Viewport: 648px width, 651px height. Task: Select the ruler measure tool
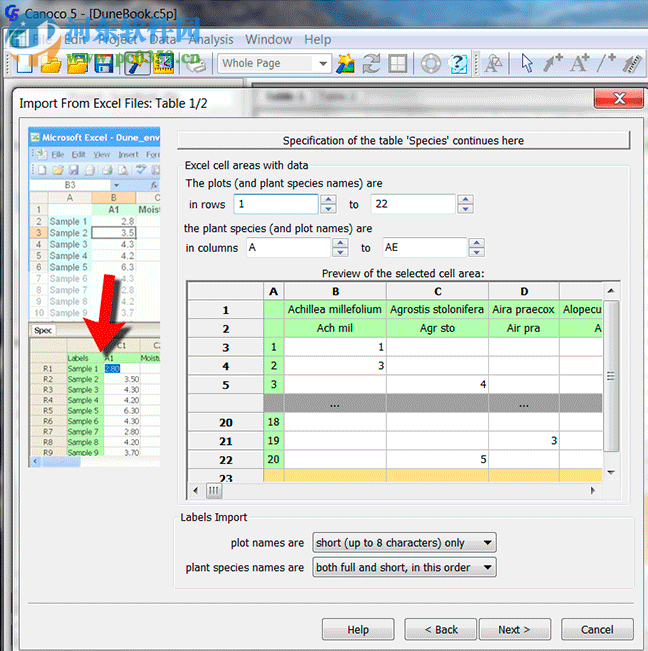tap(633, 63)
